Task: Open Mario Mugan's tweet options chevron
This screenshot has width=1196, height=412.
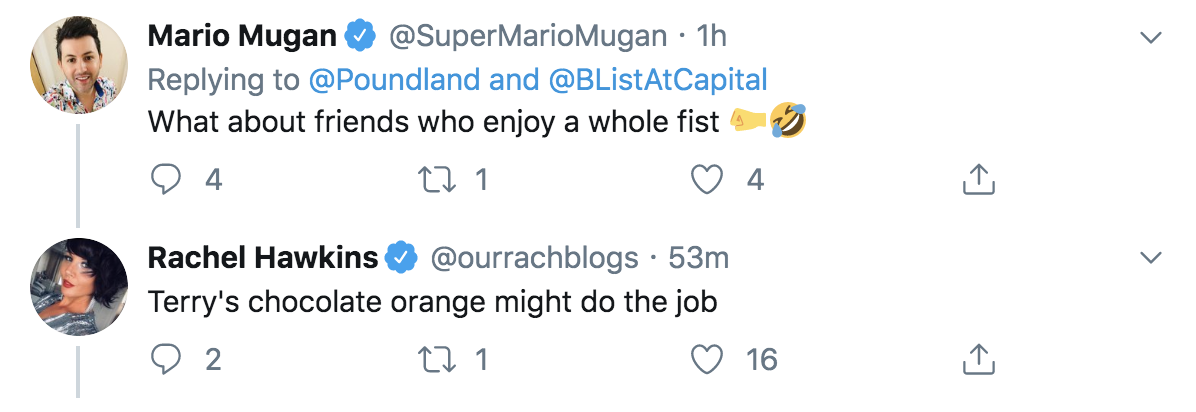Action: tap(1151, 38)
